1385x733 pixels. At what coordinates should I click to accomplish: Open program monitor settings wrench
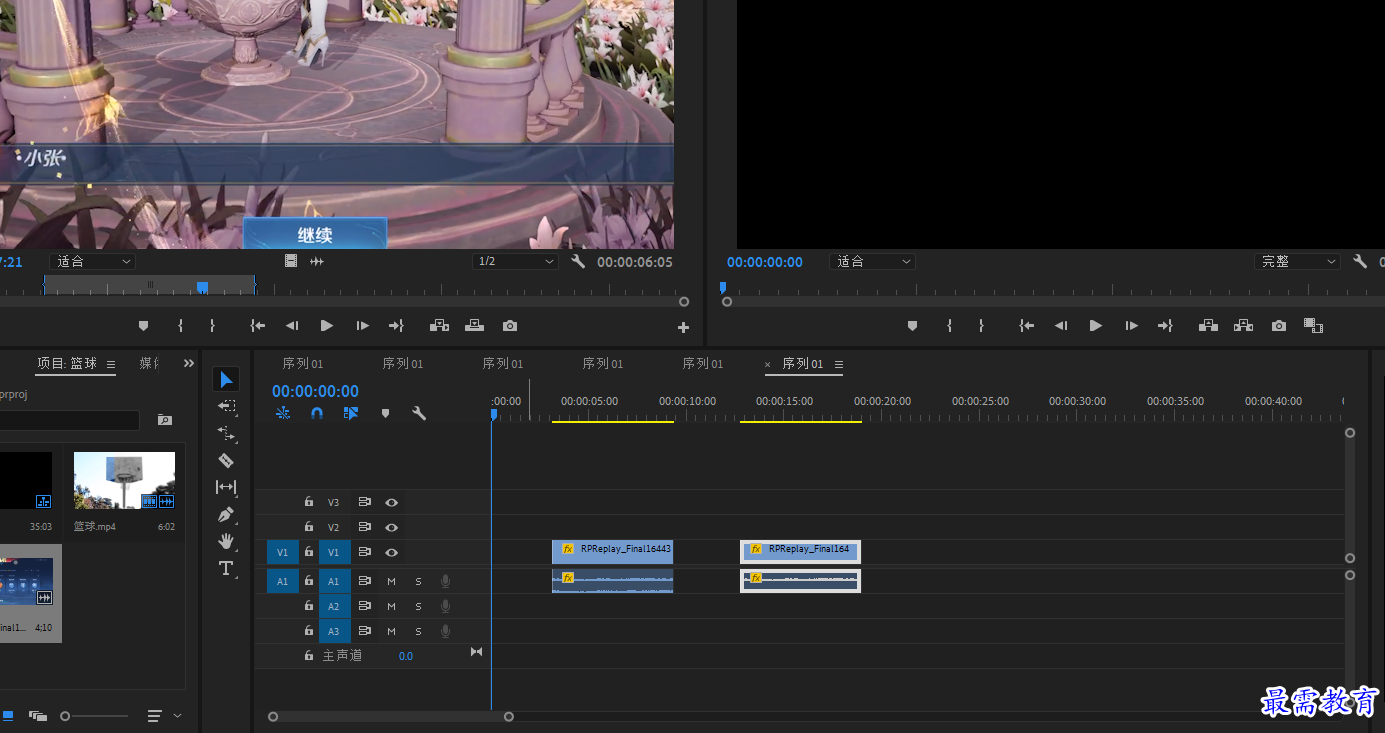click(x=1360, y=261)
